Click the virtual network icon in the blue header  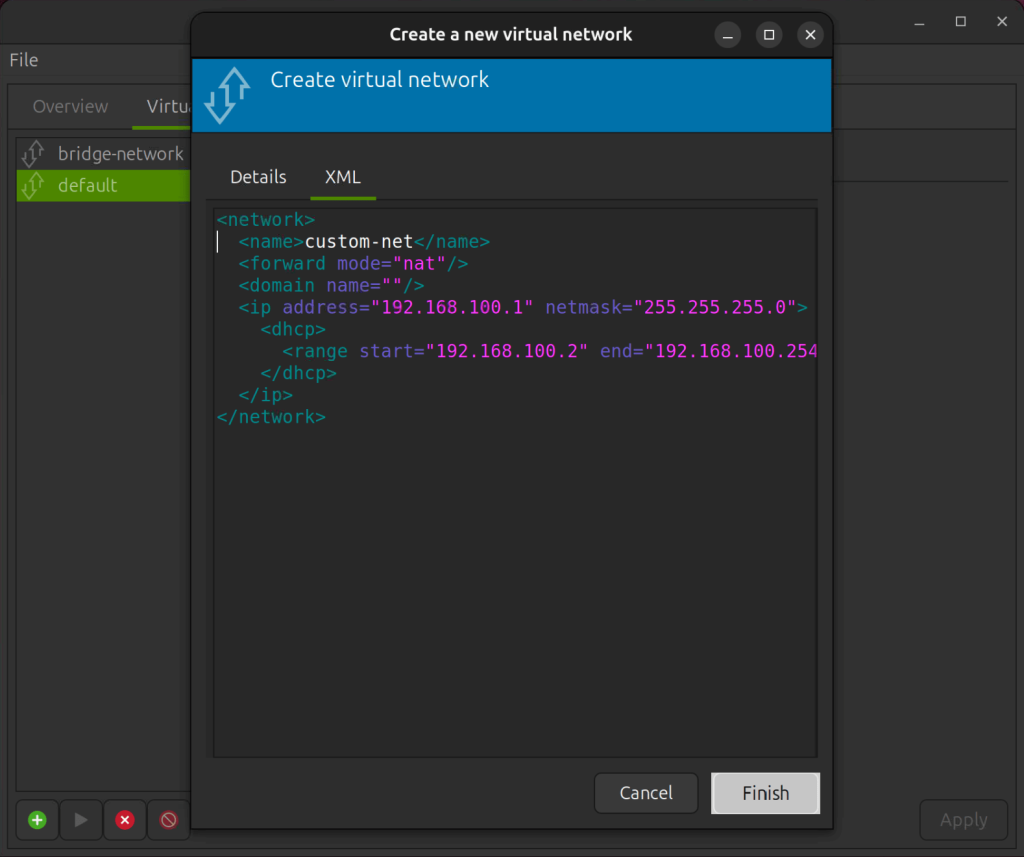tap(228, 95)
